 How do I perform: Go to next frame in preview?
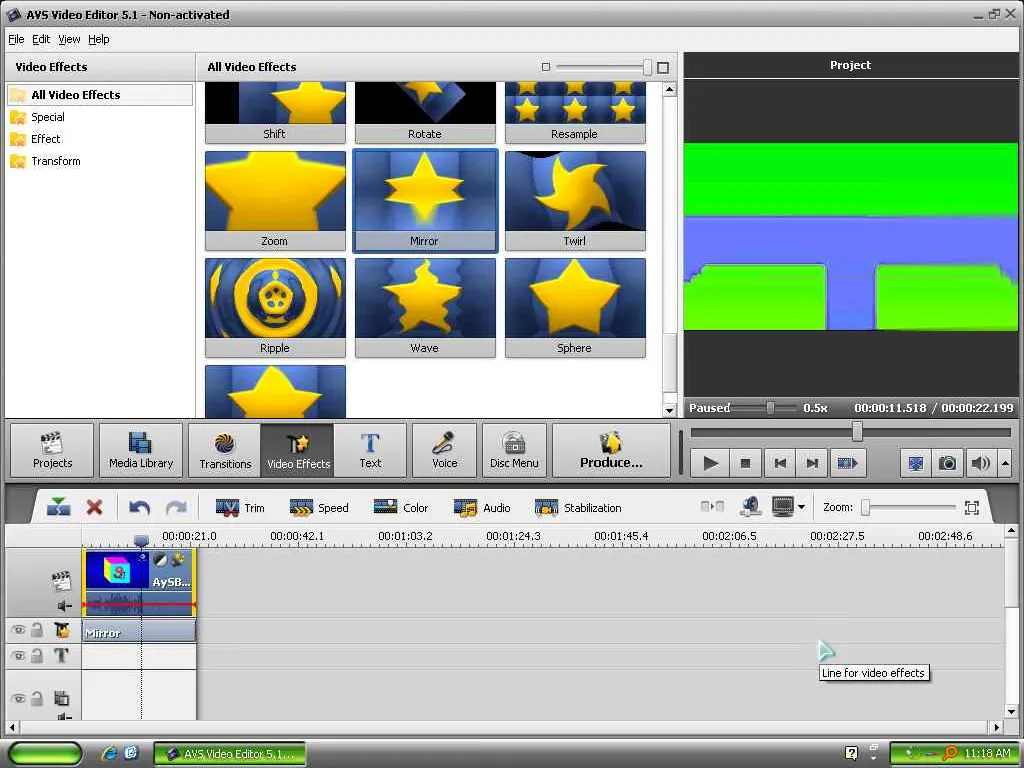(x=812, y=463)
